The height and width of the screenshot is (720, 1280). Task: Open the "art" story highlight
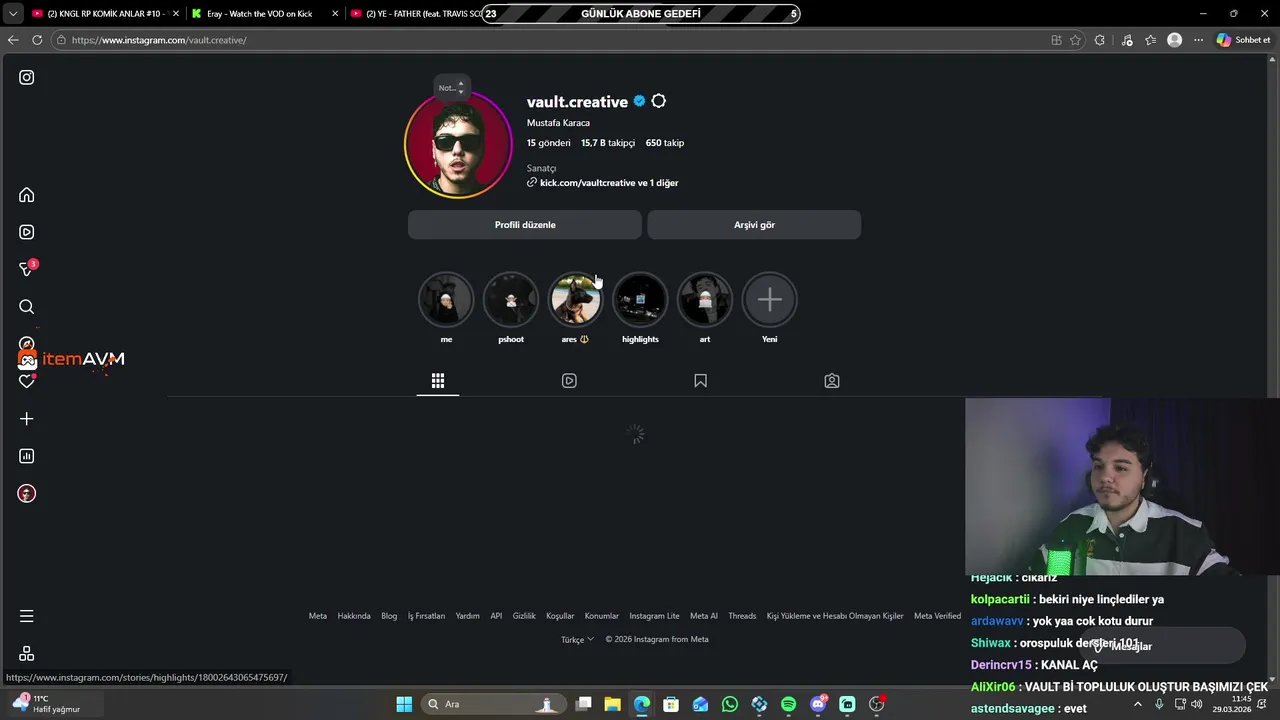tap(705, 300)
